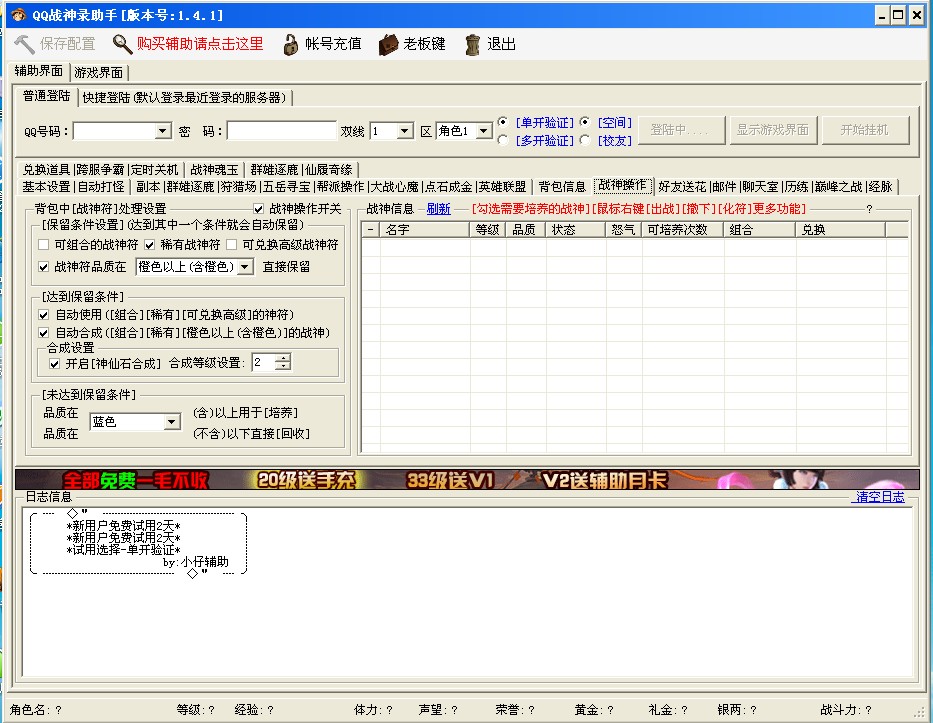Click the 保存配置 hammer icon
933x723 pixels.
pos(24,44)
